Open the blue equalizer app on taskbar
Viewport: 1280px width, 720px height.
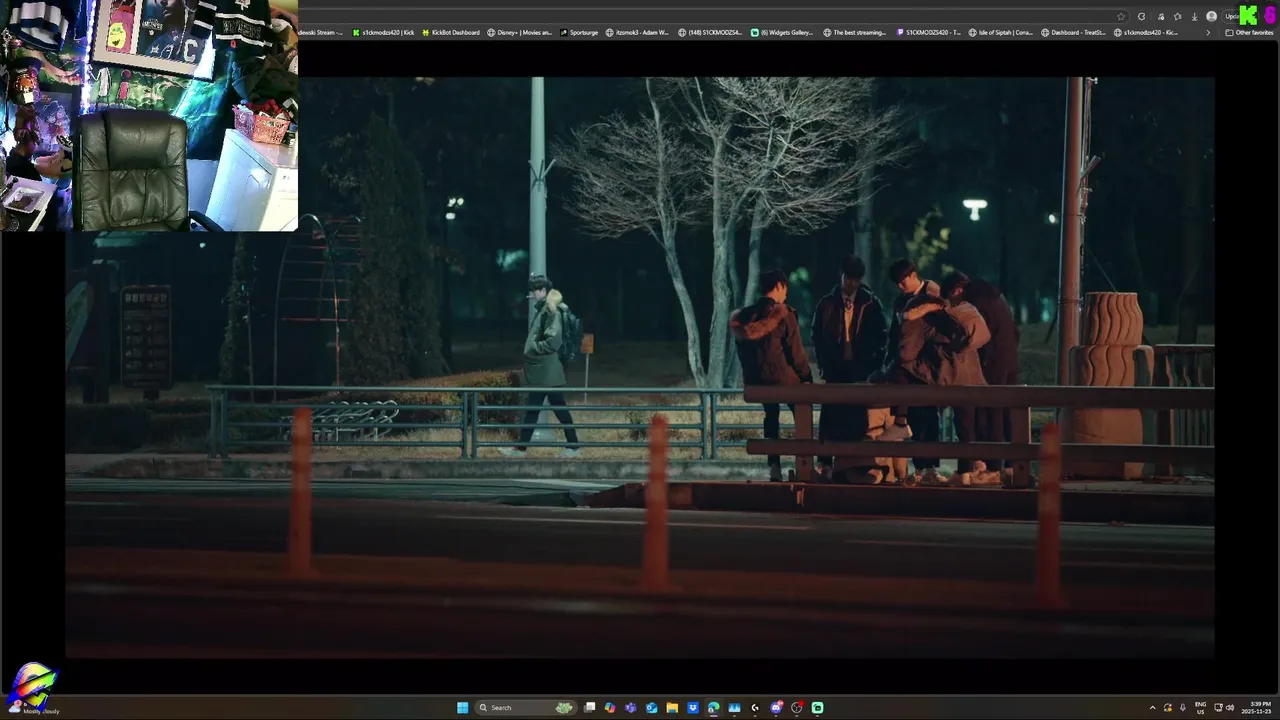point(734,708)
